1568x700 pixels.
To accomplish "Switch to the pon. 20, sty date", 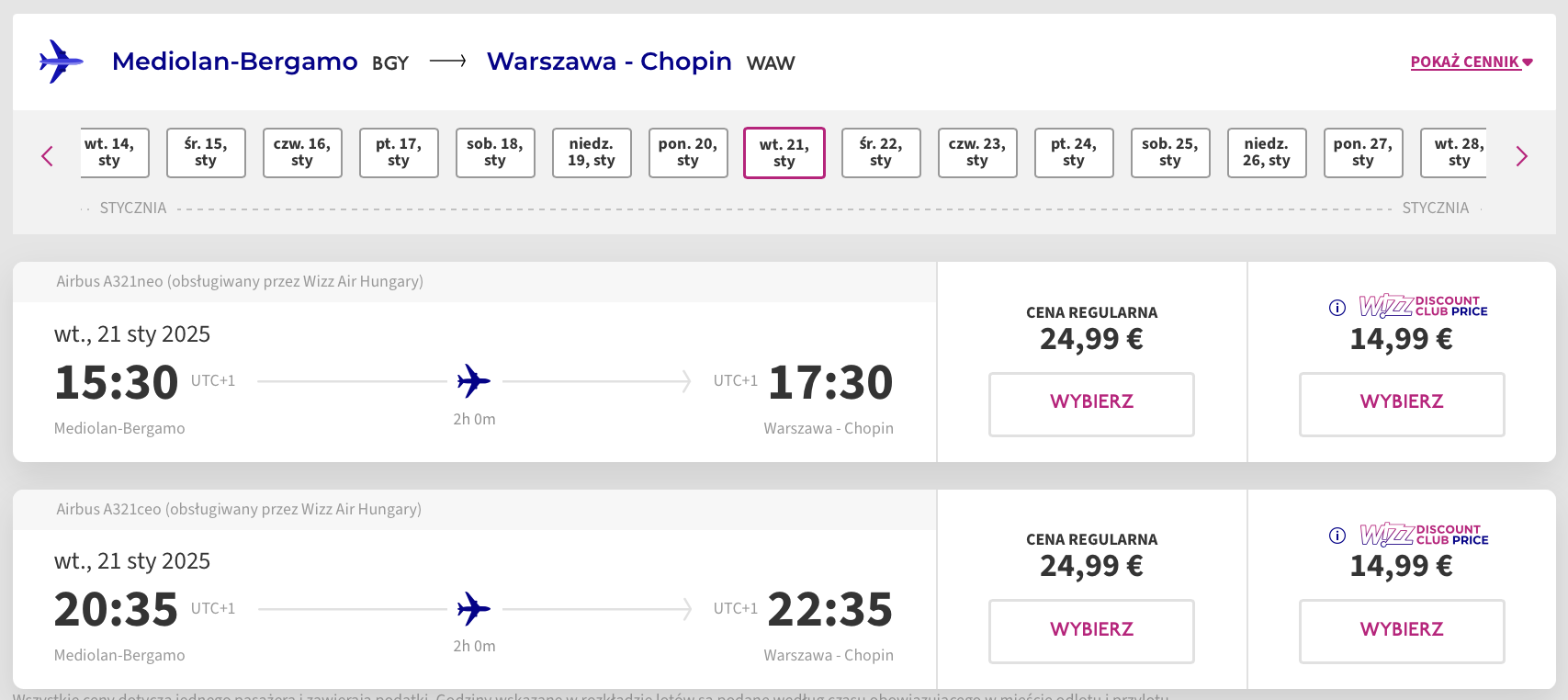I will 688,152.
